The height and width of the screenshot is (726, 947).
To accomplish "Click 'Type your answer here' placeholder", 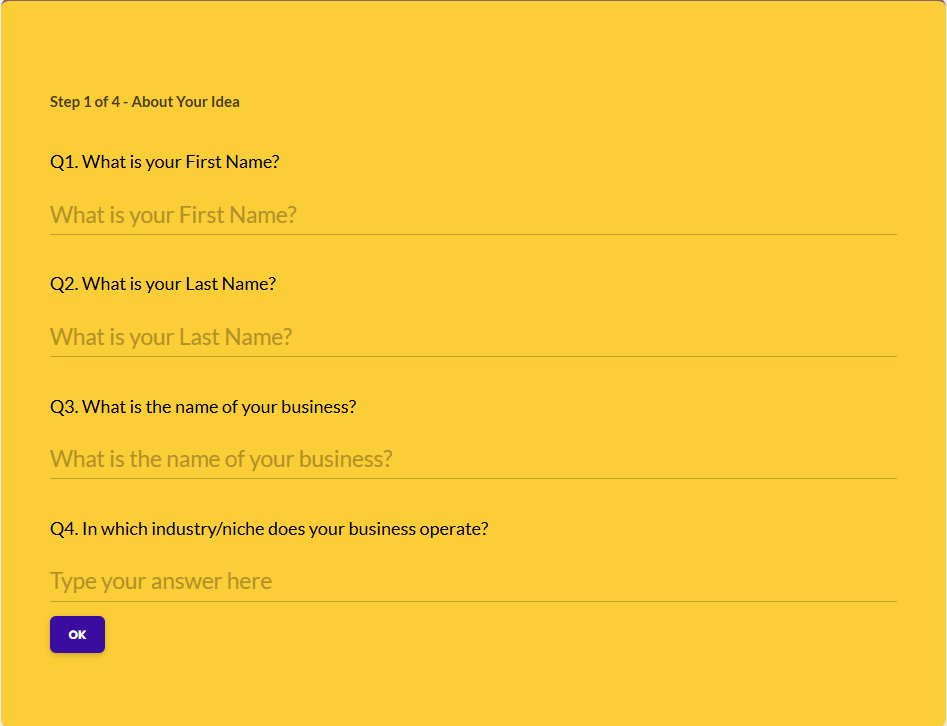I will coord(161,581).
